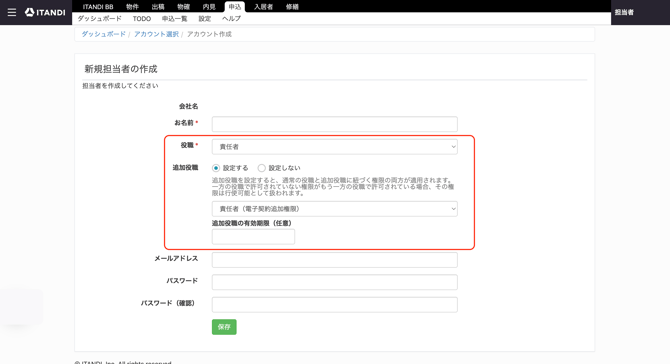Viewport: 670px width, 364px height.
Task: Follow the ダッシュボード breadcrumb link
Action: point(104,34)
